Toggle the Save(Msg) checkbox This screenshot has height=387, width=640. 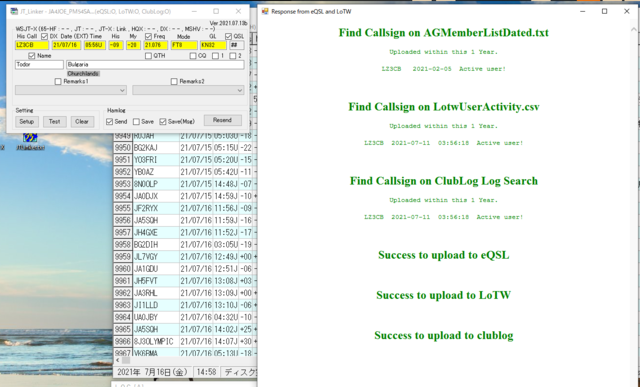pos(163,122)
